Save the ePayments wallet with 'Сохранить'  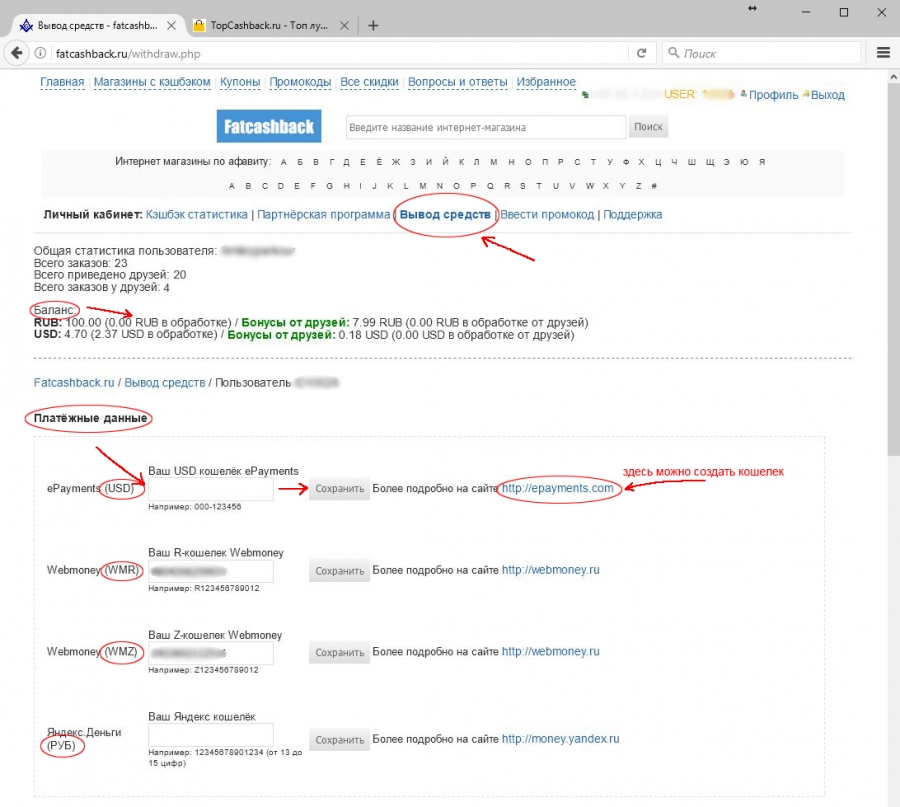339,489
